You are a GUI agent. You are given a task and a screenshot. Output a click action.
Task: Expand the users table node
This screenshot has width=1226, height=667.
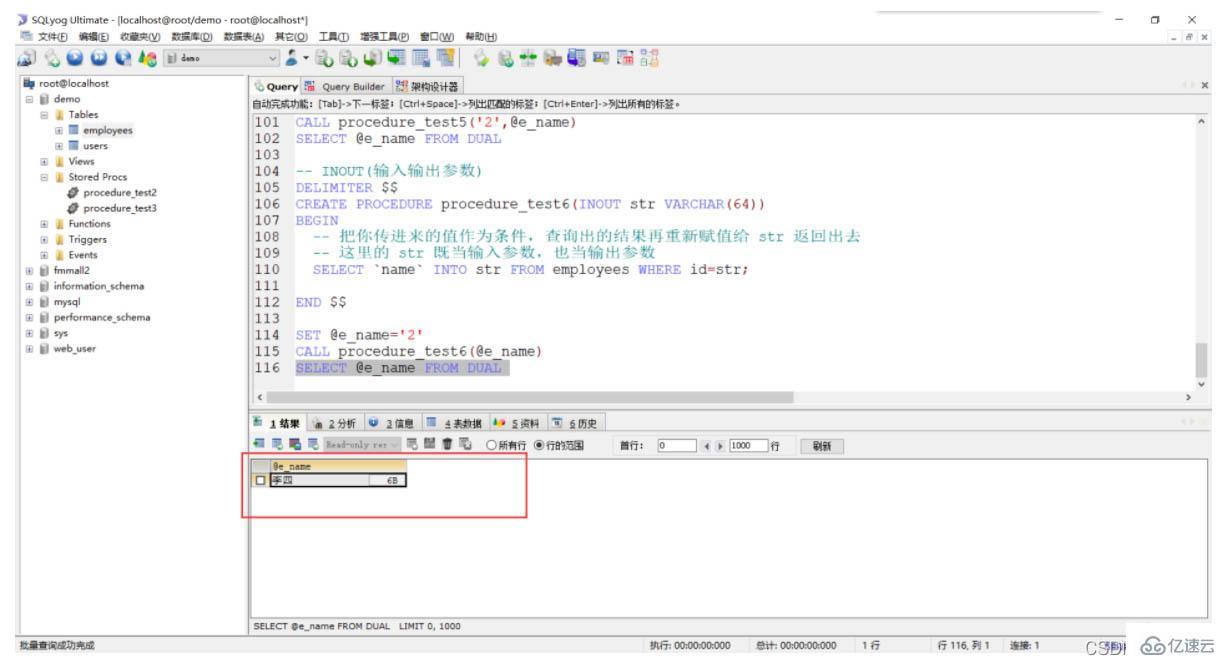57,146
